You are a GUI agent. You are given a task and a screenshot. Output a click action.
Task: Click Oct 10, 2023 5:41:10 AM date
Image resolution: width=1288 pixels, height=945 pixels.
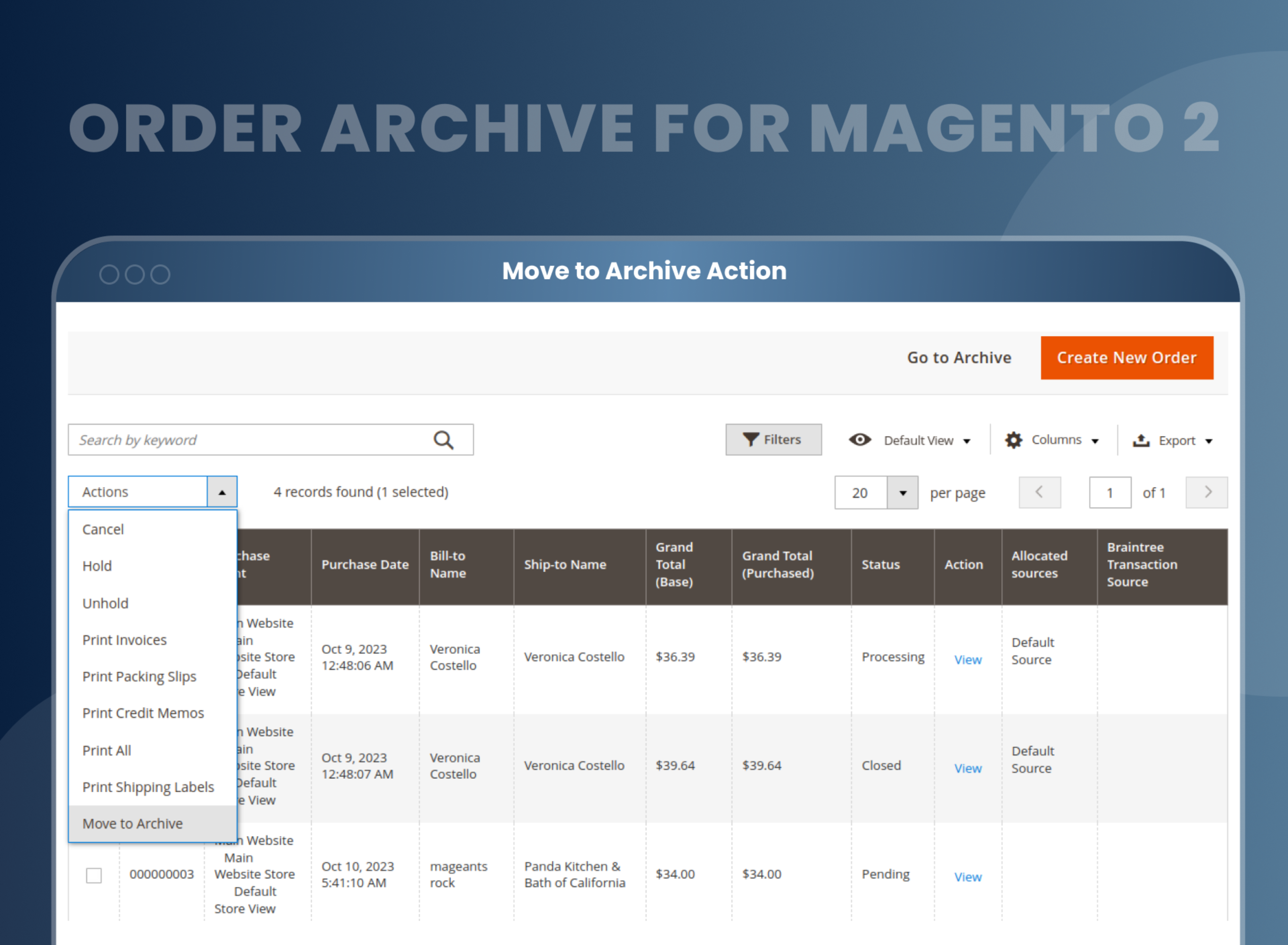pyautogui.click(x=357, y=875)
